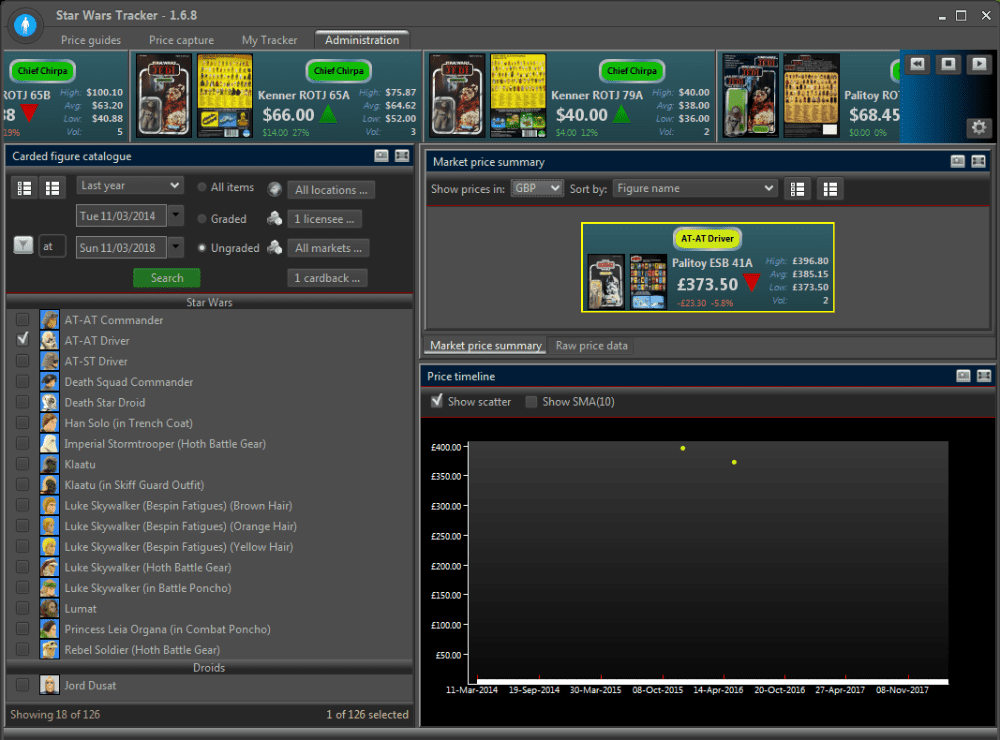Open the Sort by Figure name dropdown
This screenshot has width=1000, height=740.
click(695, 188)
